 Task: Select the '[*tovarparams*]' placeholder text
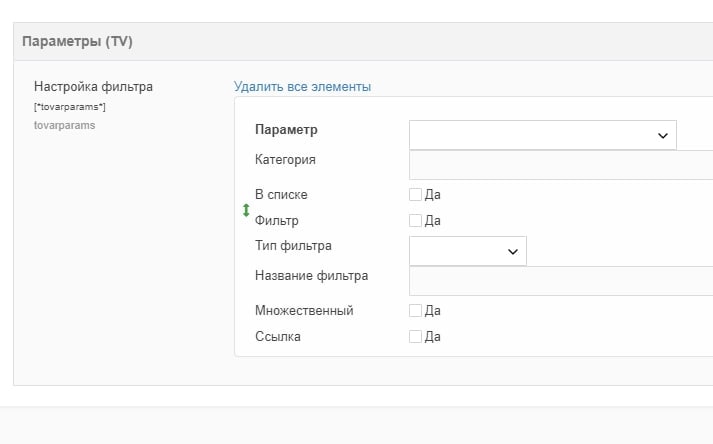(70, 107)
